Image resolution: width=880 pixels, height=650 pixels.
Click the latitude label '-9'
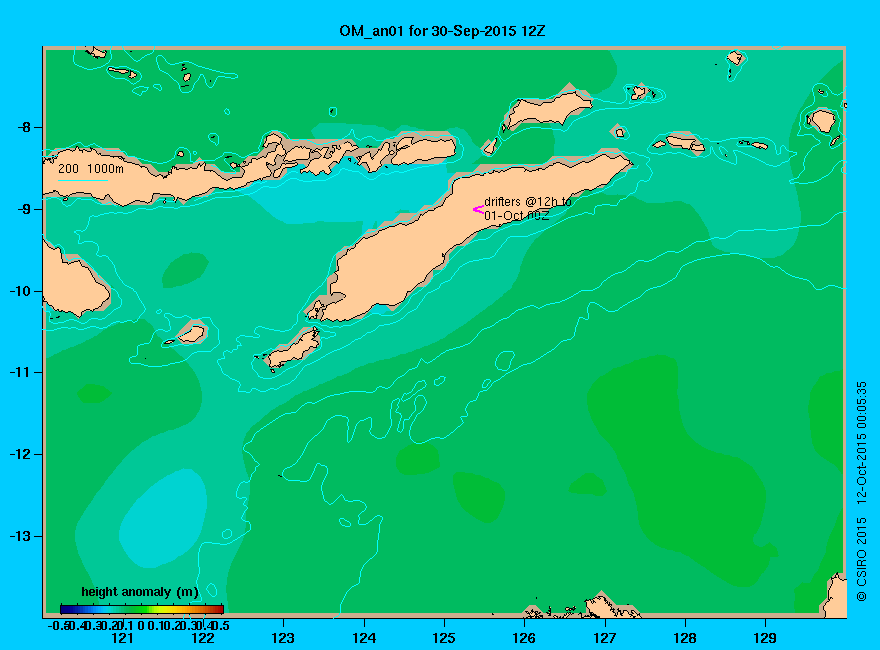click(x=24, y=209)
